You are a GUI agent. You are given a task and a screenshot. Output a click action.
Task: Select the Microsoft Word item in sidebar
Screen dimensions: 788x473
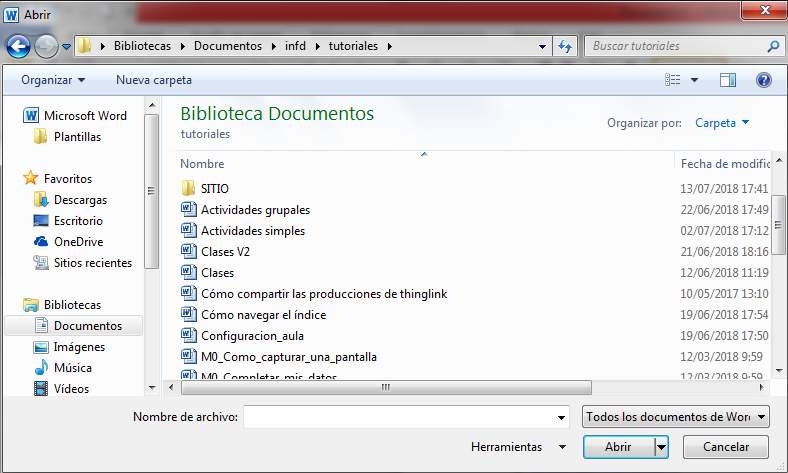(84, 116)
